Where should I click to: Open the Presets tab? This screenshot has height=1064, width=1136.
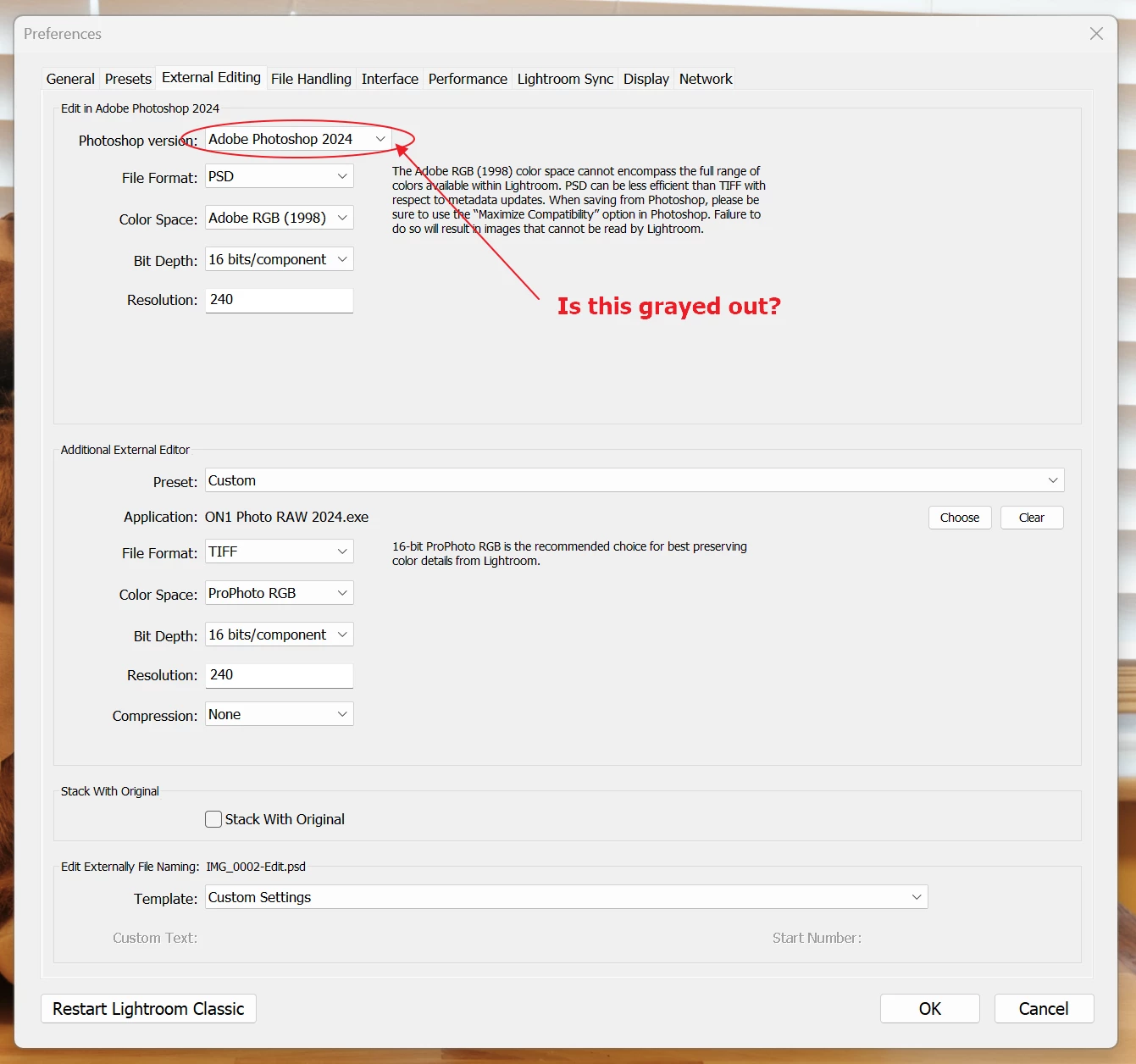128,79
